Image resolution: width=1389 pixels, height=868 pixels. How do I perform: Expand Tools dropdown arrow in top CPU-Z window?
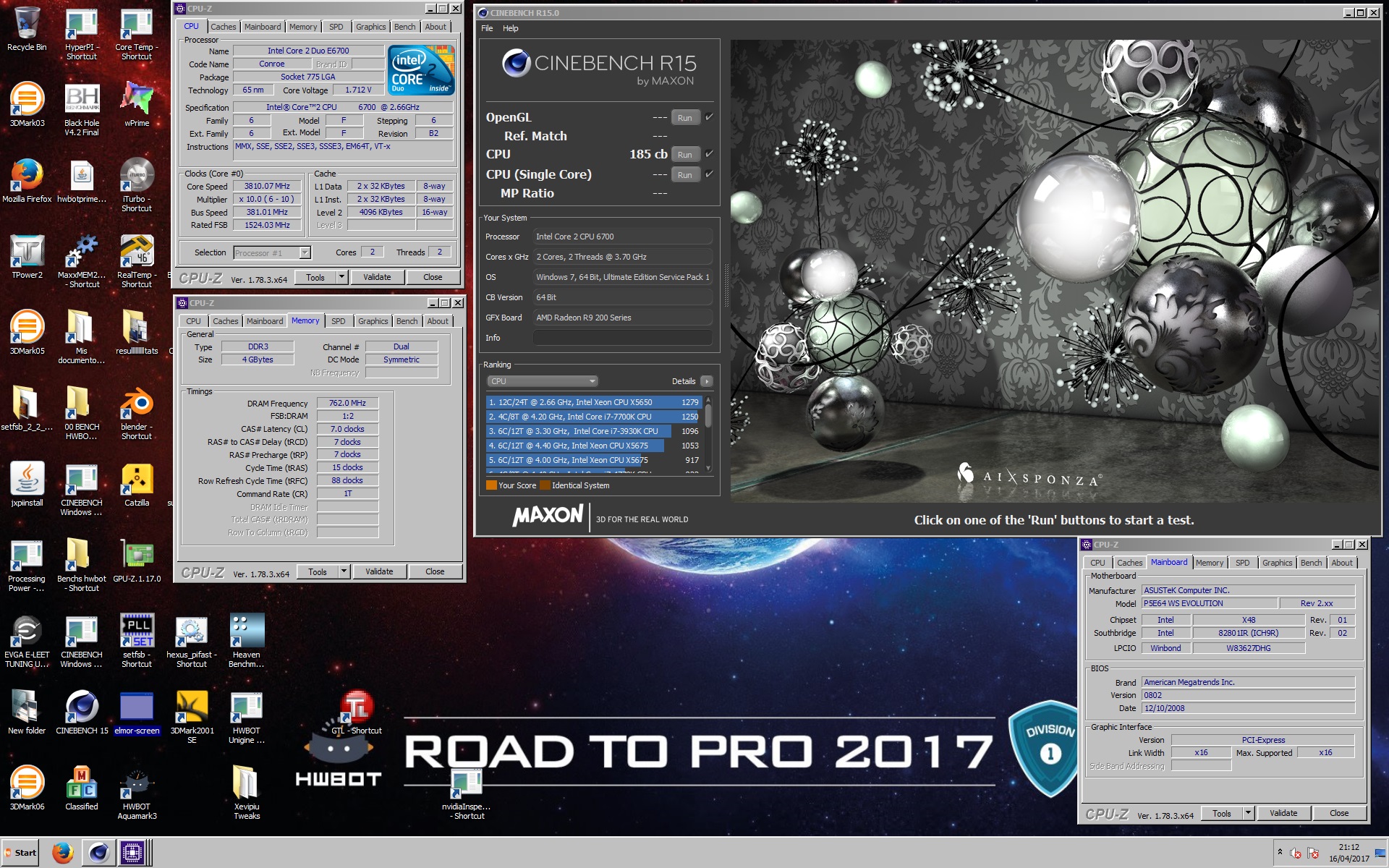coord(341,277)
